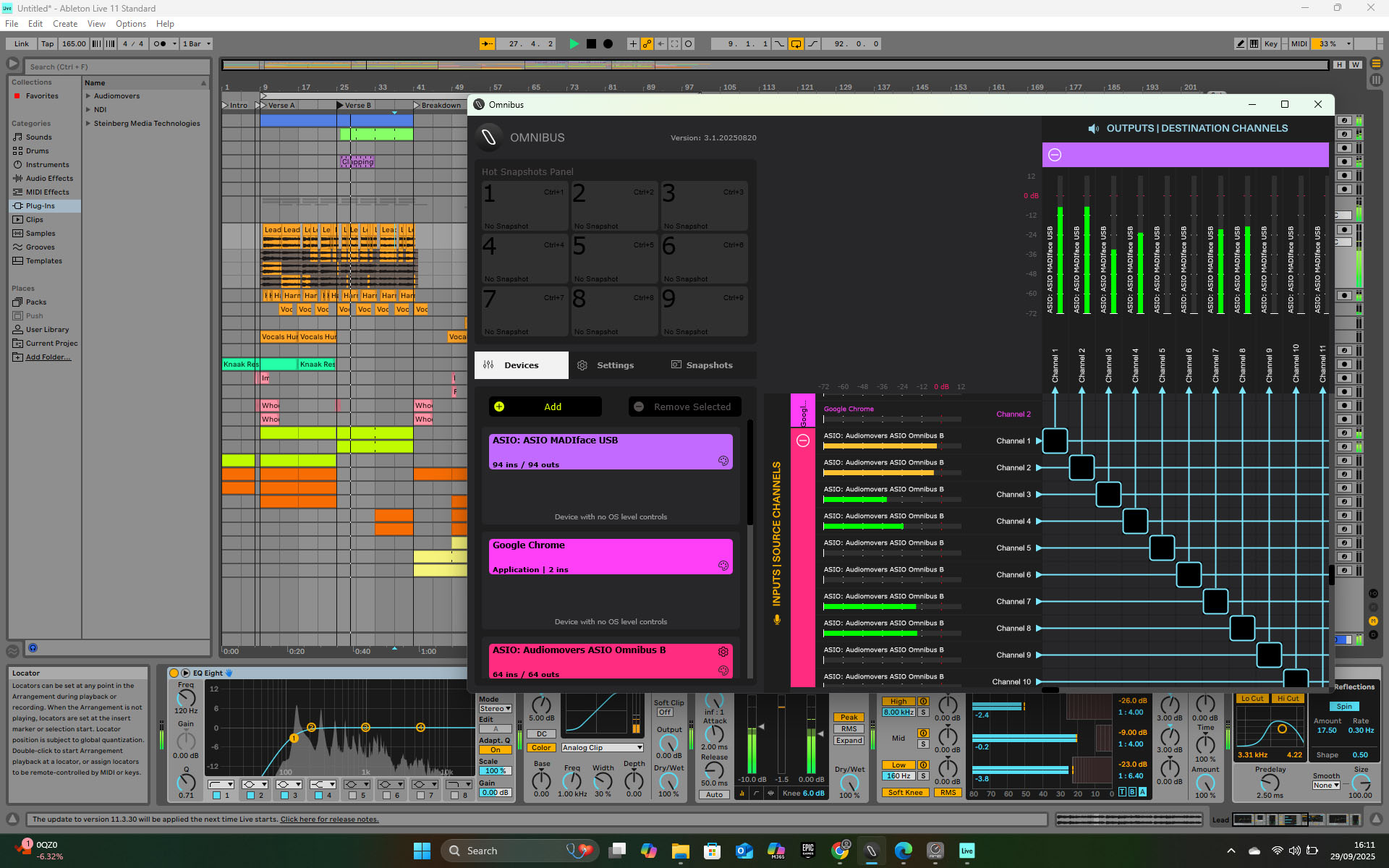This screenshot has width=1389, height=868.
Task: Open the Analog Clip curve type dropdown
Action: pyautogui.click(x=603, y=748)
